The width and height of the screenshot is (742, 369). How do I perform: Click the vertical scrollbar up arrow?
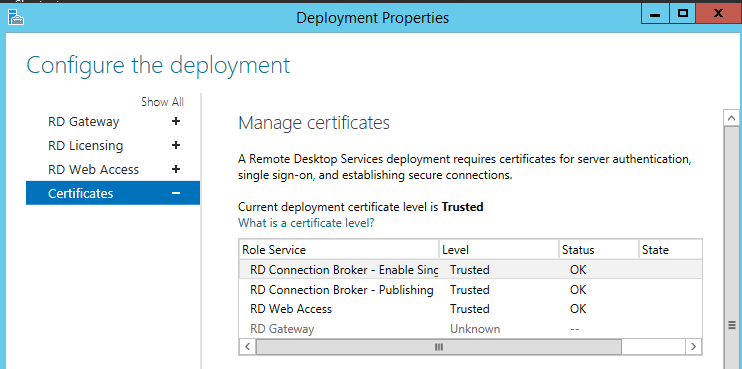coord(732,117)
